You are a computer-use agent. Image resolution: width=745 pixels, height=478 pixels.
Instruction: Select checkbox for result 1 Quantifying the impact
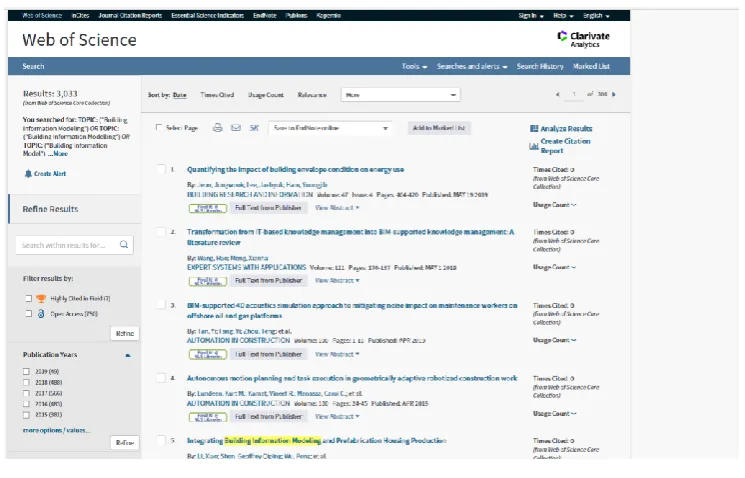[x=161, y=169]
